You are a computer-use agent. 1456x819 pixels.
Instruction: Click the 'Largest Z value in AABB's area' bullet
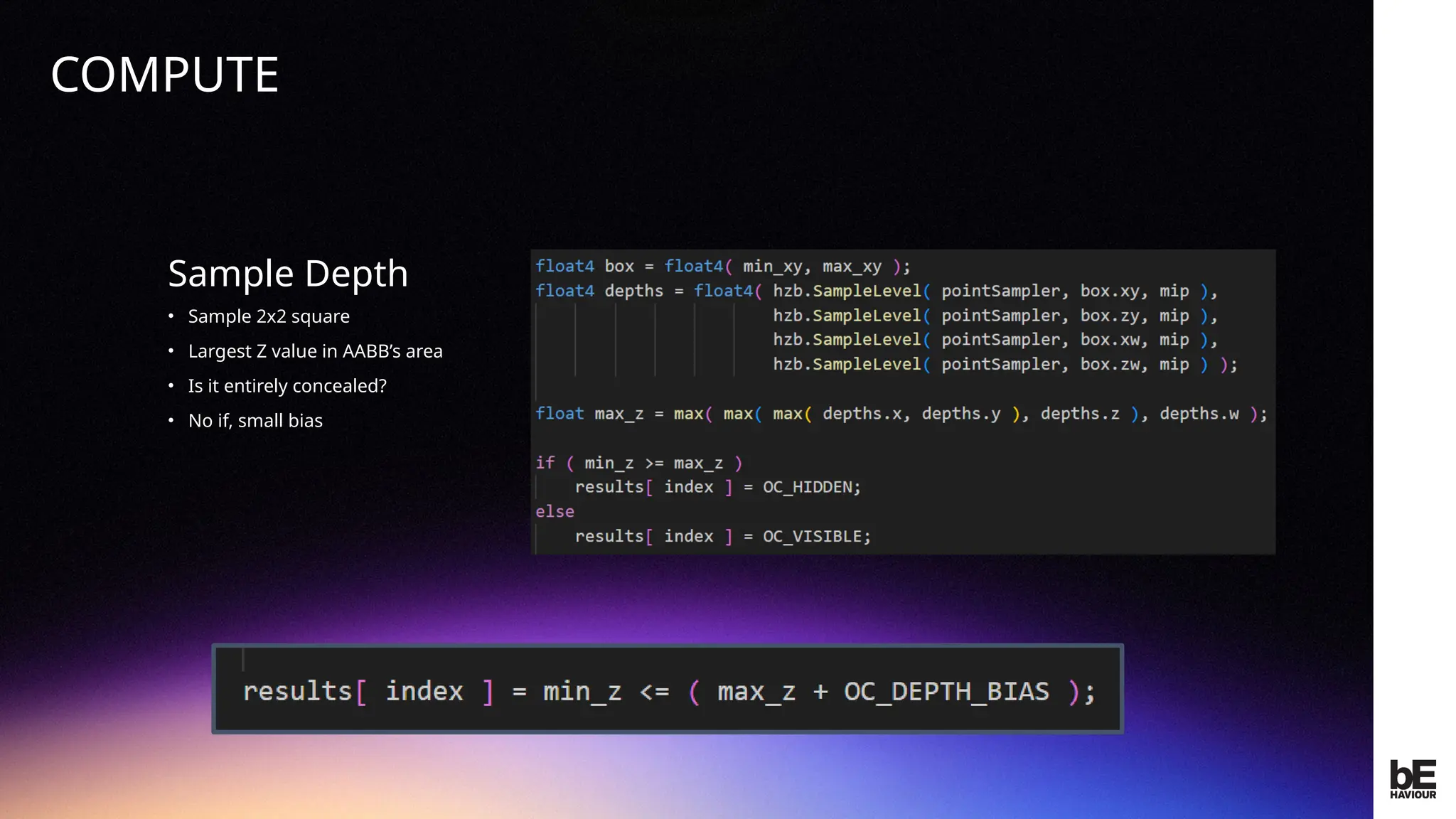click(314, 351)
